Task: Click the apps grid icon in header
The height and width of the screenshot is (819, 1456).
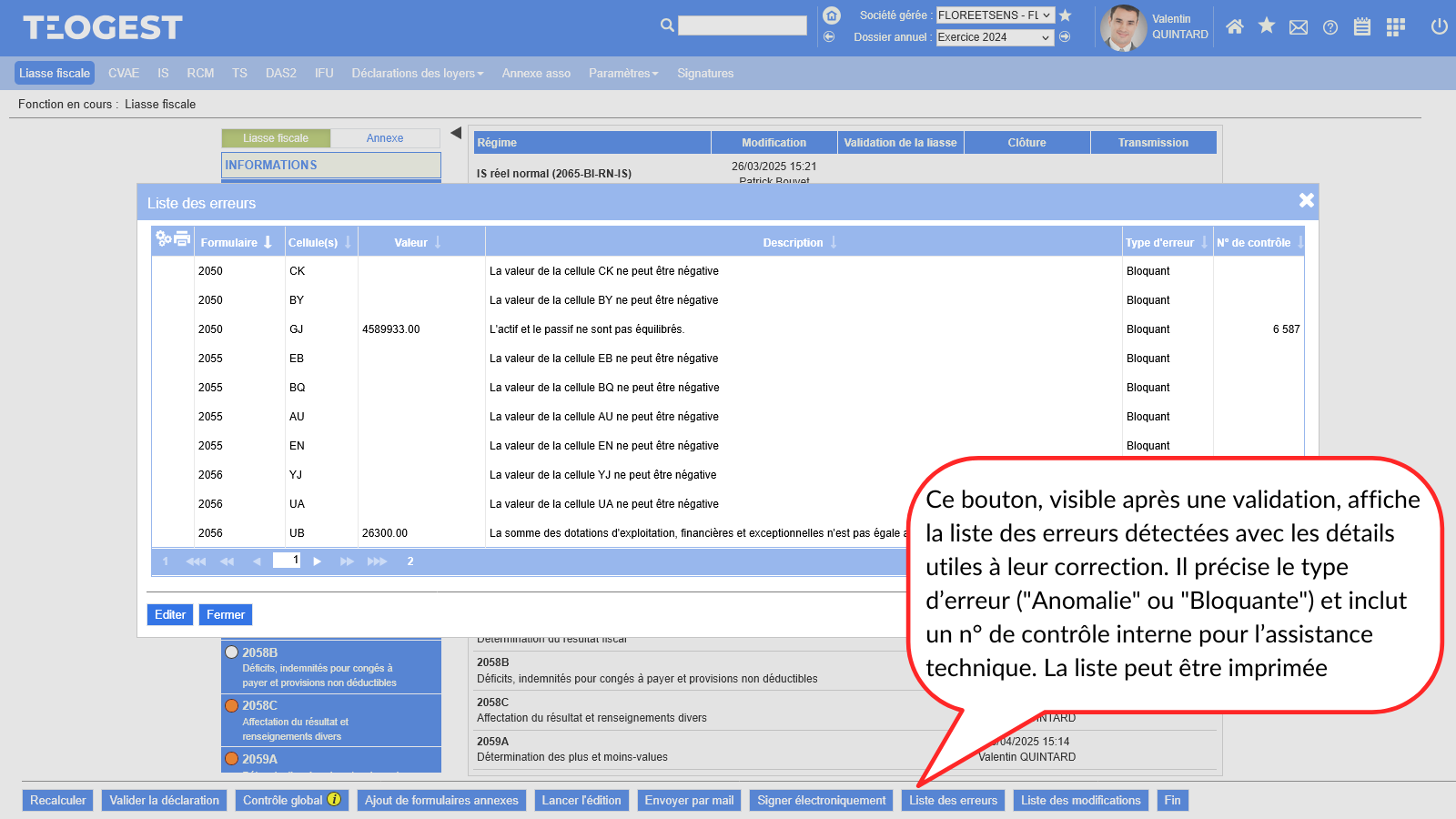Action: 1395,27
